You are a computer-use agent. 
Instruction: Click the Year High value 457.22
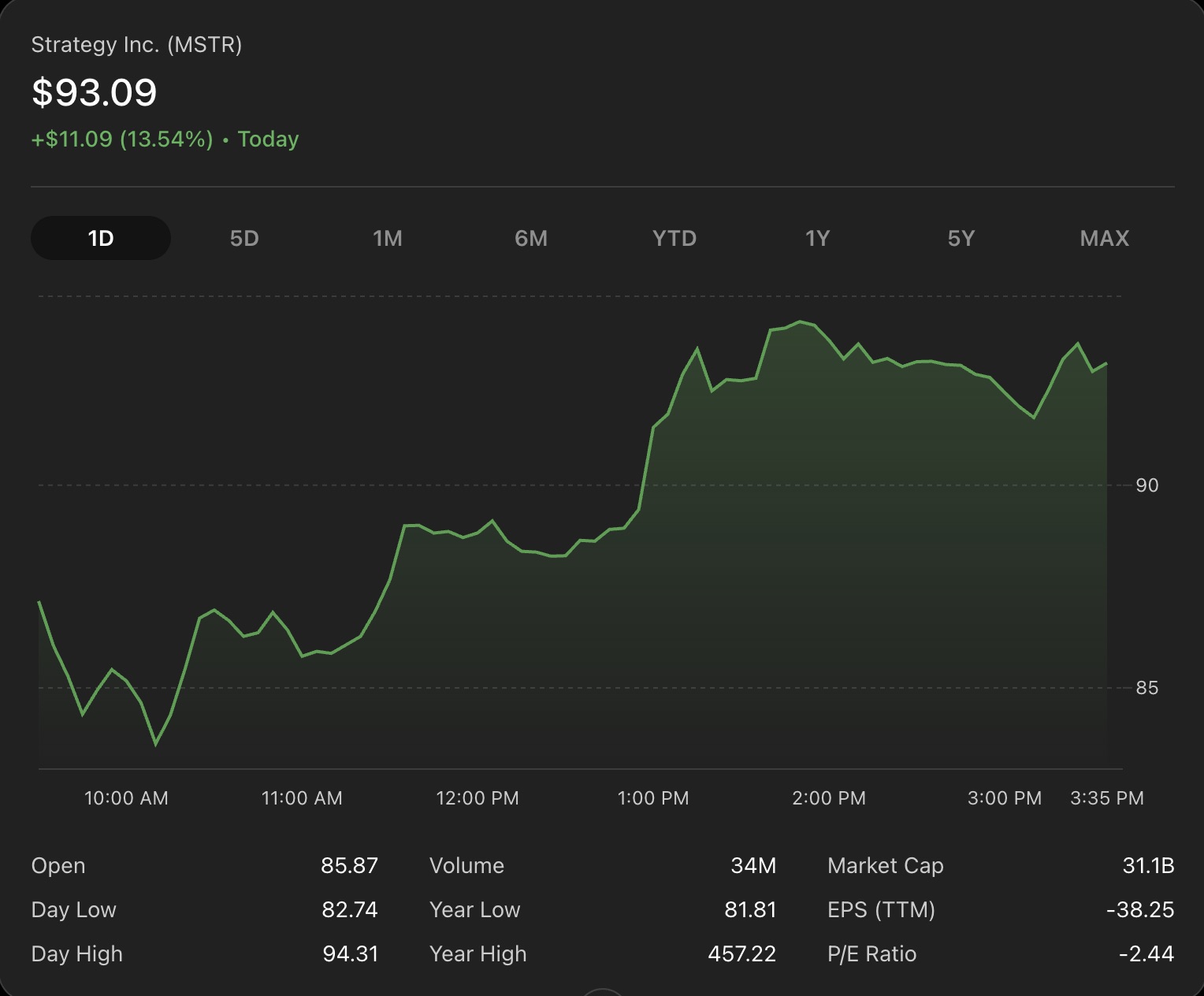pyautogui.click(x=742, y=953)
